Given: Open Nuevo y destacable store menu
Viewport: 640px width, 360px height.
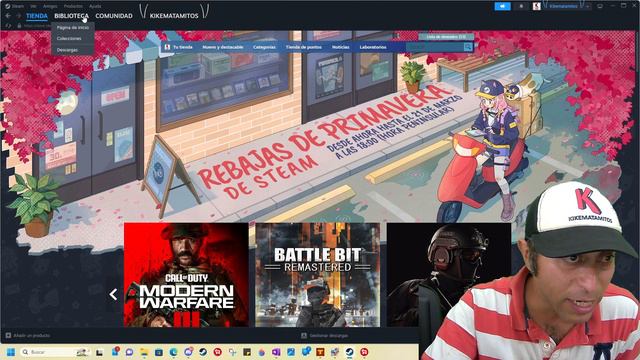Looking at the screenshot, I should [222, 47].
